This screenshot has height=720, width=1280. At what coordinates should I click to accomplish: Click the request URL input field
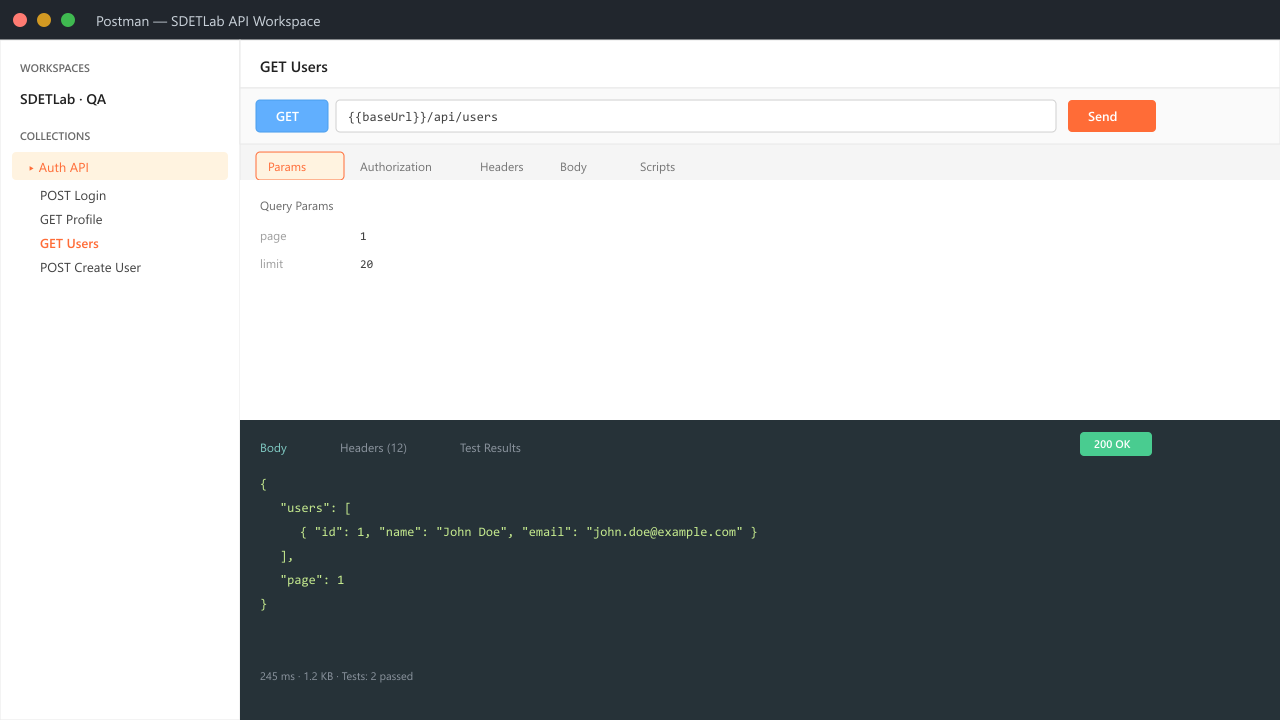(696, 116)
